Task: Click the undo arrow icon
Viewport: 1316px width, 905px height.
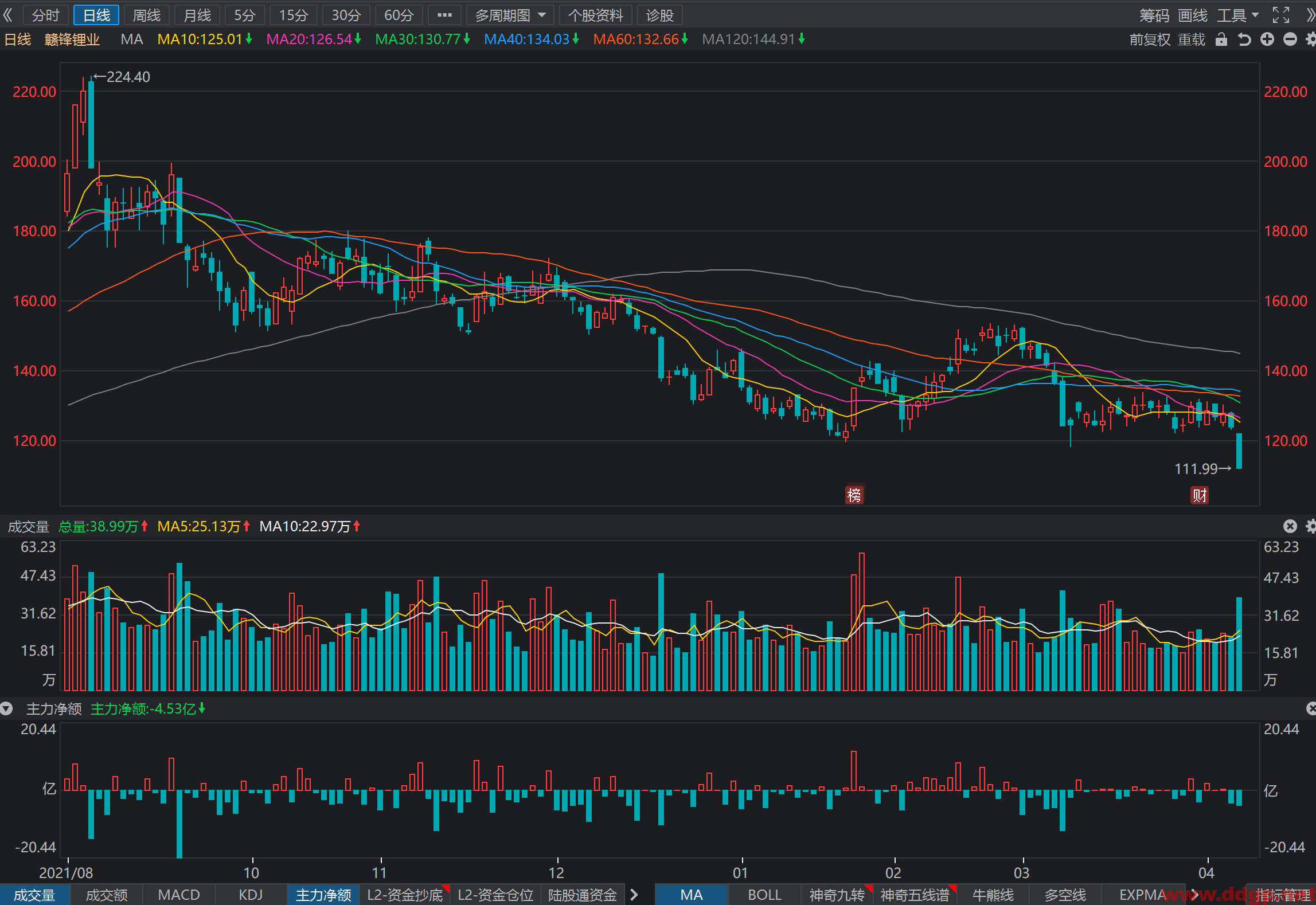Action: (x=1244, y=40)
